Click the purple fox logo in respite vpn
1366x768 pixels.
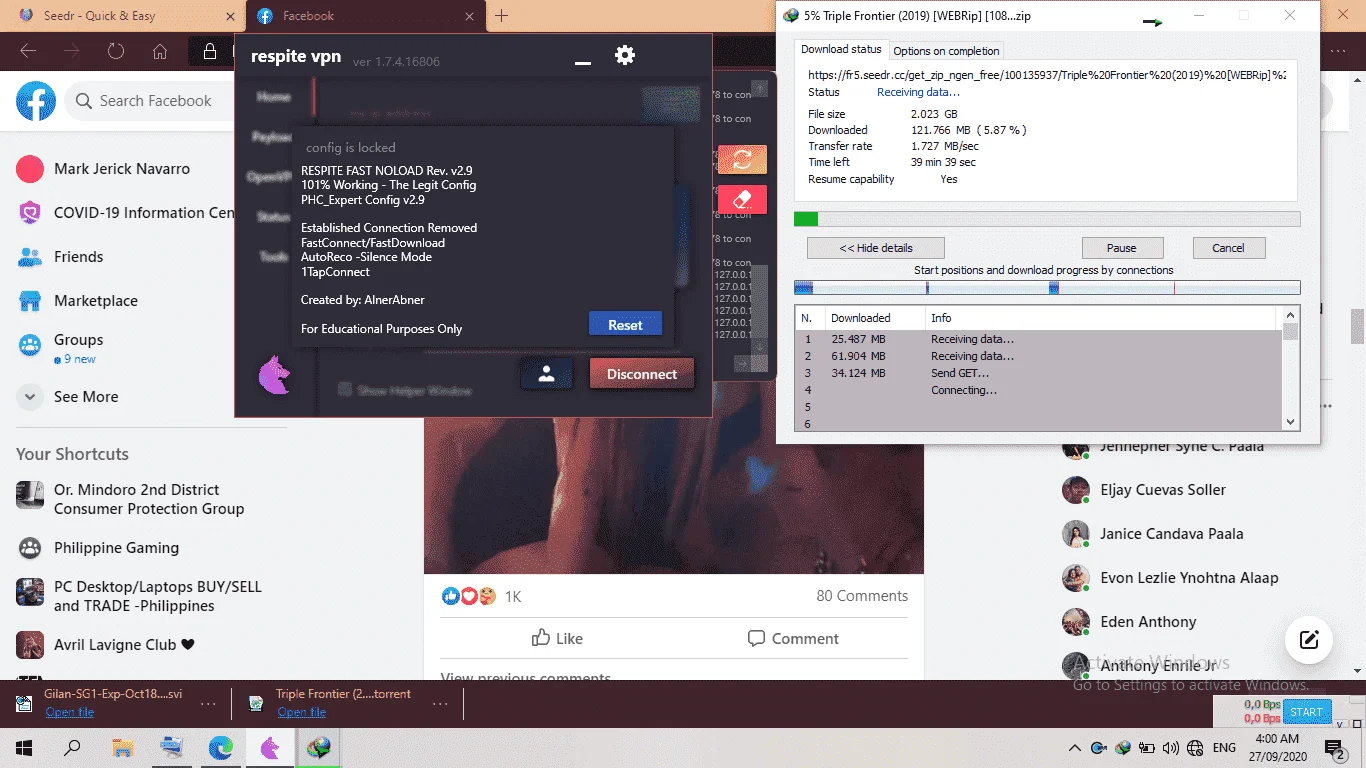tap(274, 375)
